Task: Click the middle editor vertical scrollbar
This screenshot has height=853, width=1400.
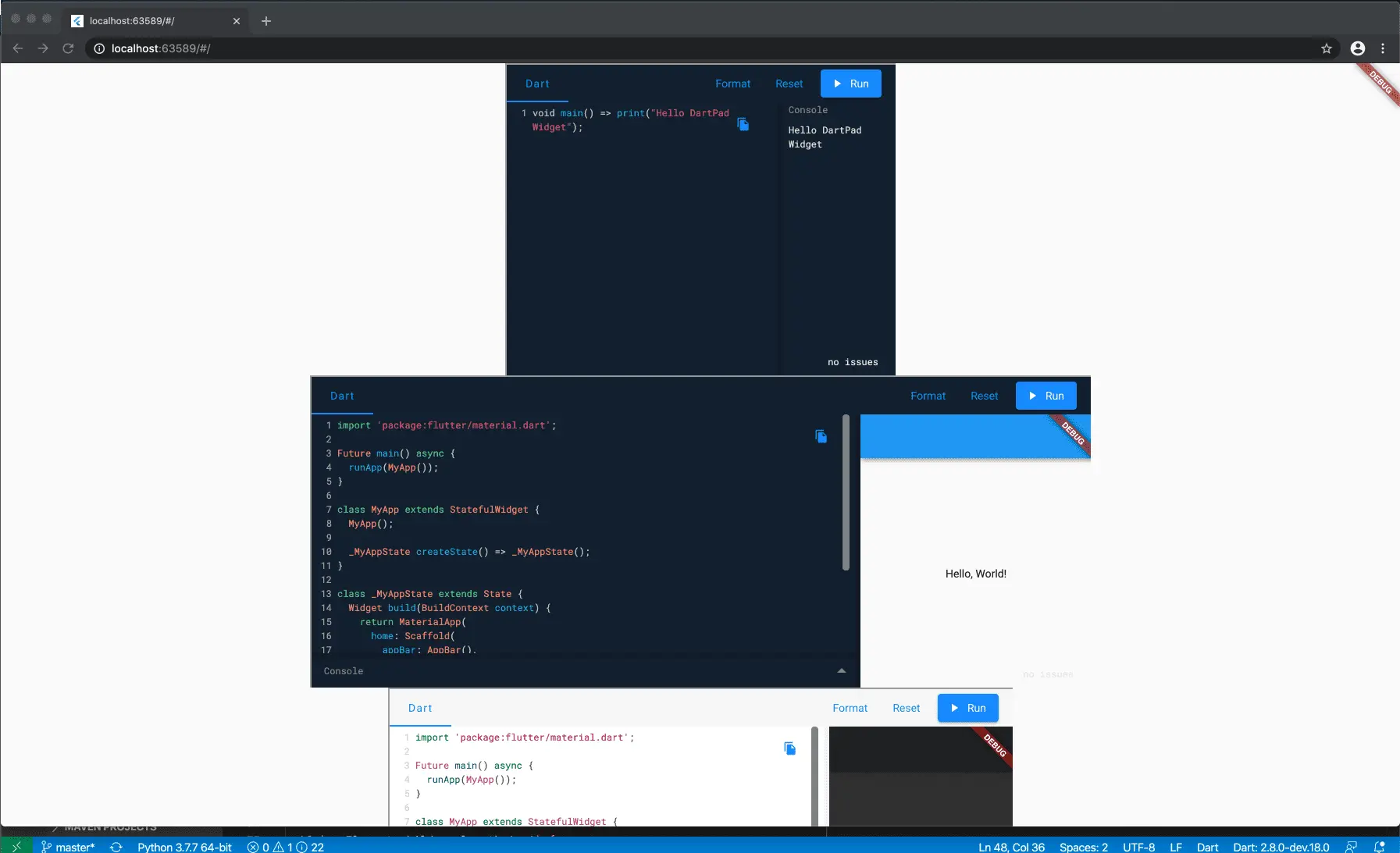Action: point(846,492)
